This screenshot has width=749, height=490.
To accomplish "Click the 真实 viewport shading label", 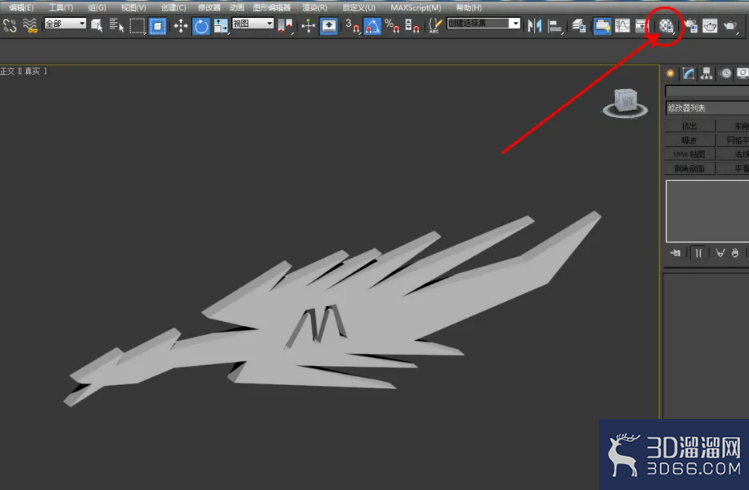I will point(32,71).
